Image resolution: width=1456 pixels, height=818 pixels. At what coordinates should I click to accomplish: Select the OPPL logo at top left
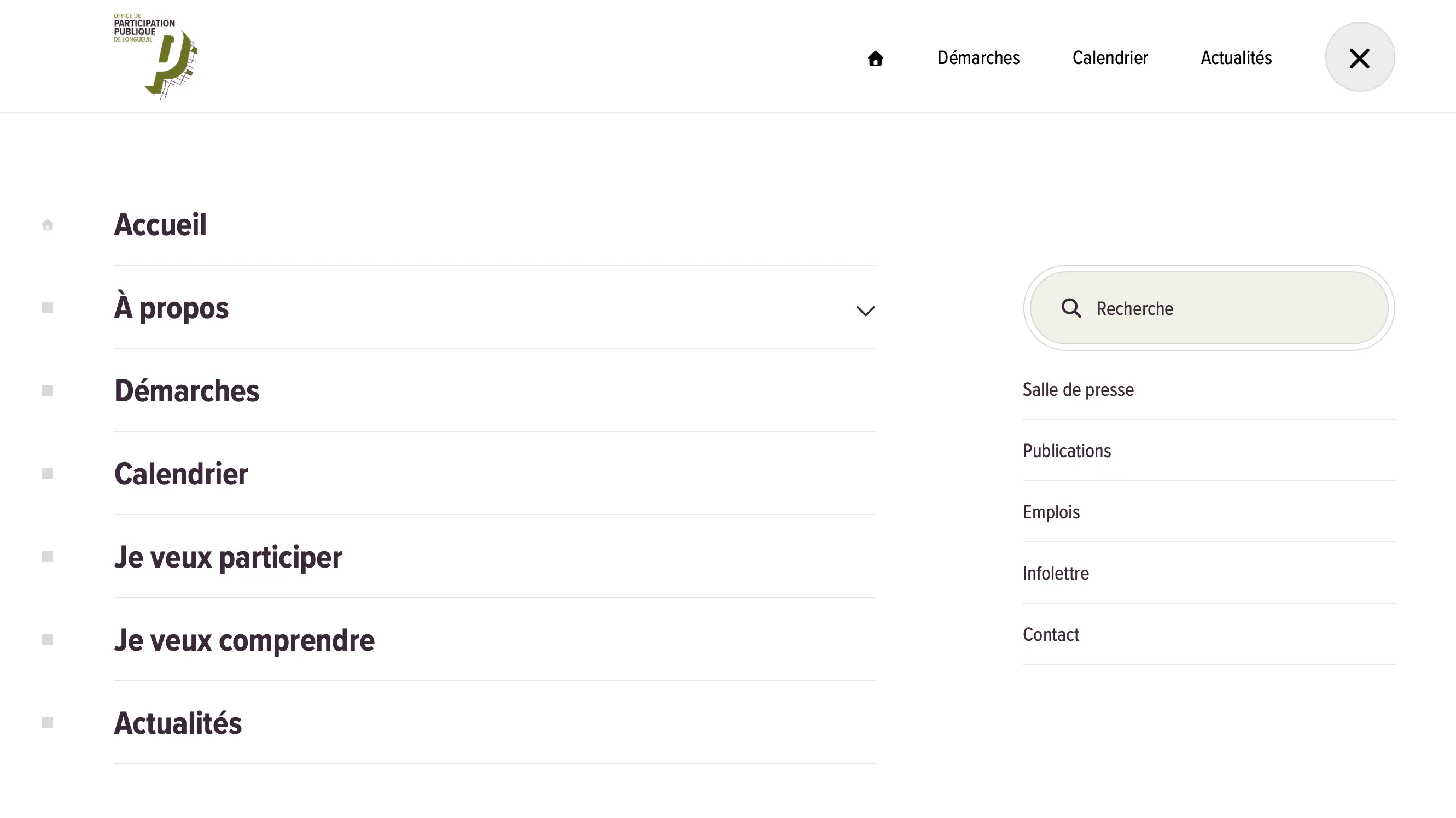155,55
